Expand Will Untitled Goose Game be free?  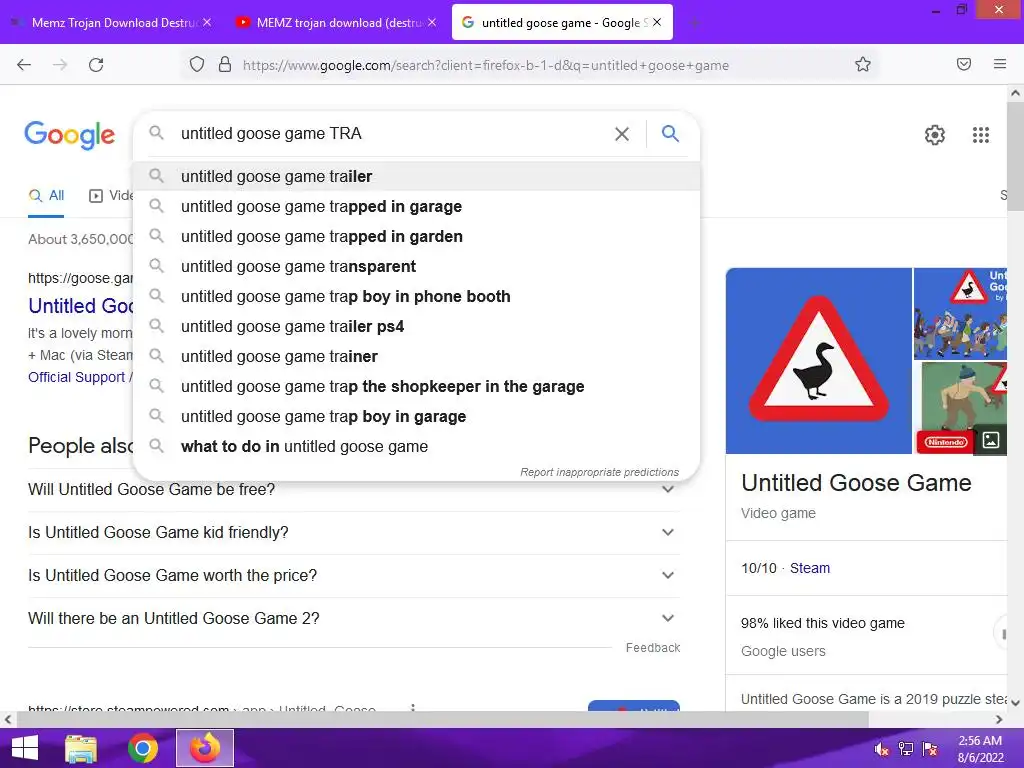click(353, 489)
